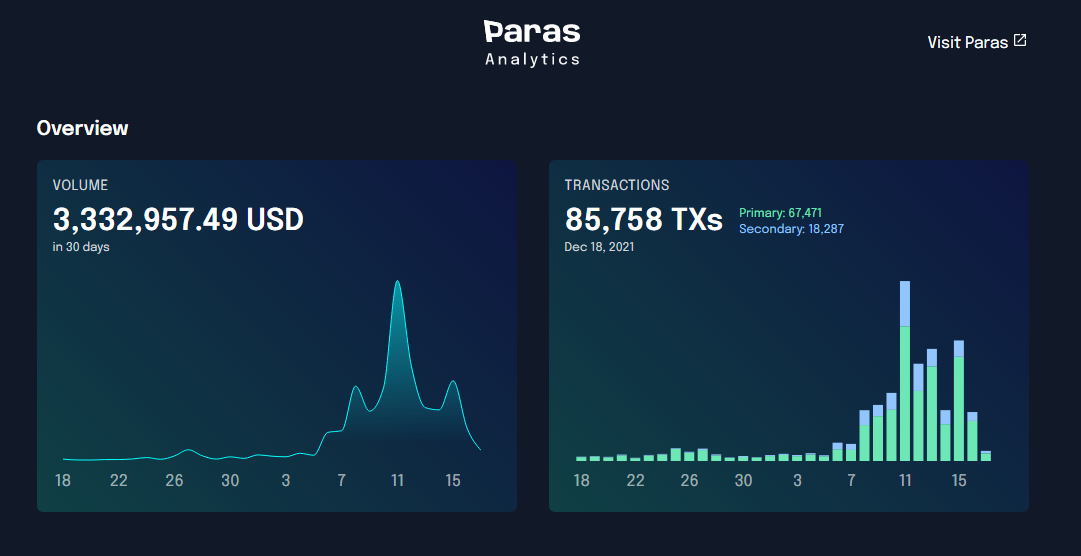Viewport: 1081px width, 556px height.
Task: Click axis label 18 in transactions chart
Action: pyautogui.click(x=582, y=480)
